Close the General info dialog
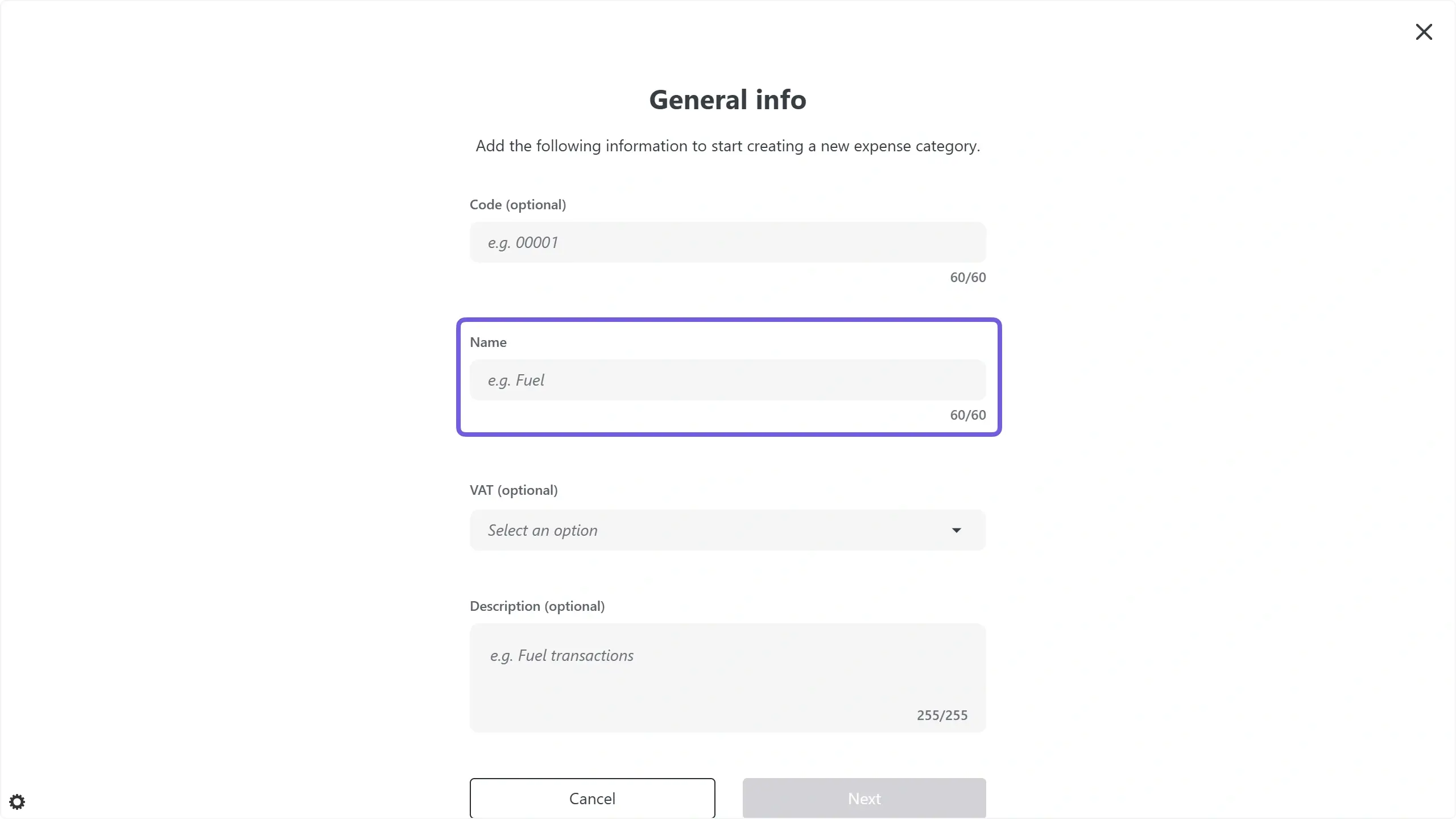Screen dimensions: 1456x819 pos(1424,32)
